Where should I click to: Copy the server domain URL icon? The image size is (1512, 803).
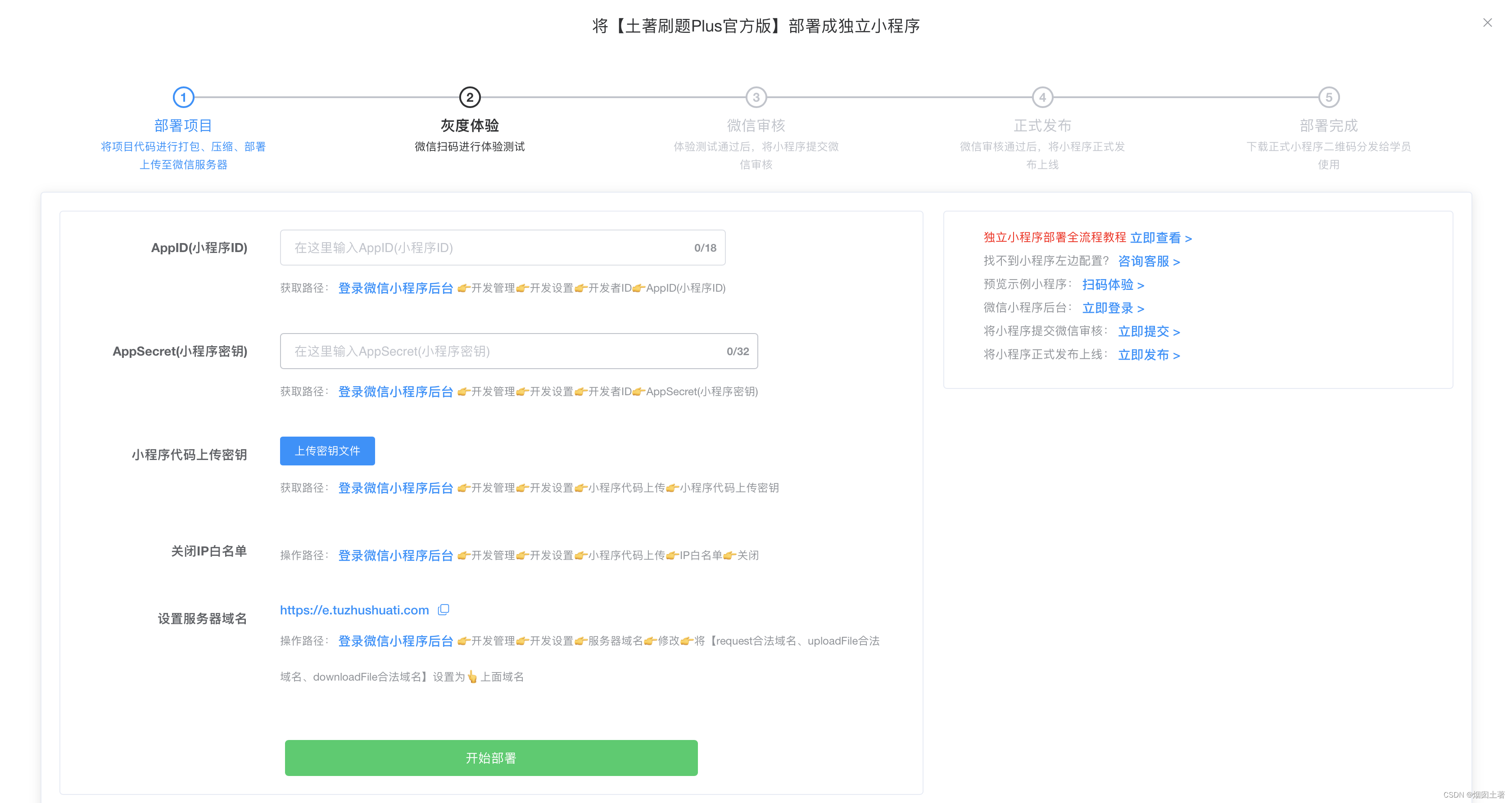click(x=444, y=609)
